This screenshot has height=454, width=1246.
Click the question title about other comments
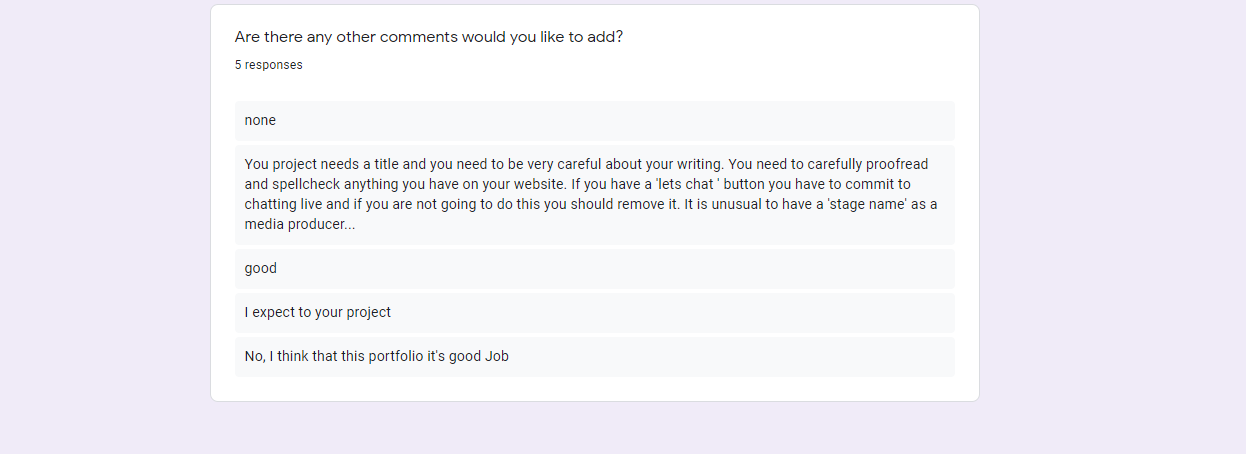(429, 37)
